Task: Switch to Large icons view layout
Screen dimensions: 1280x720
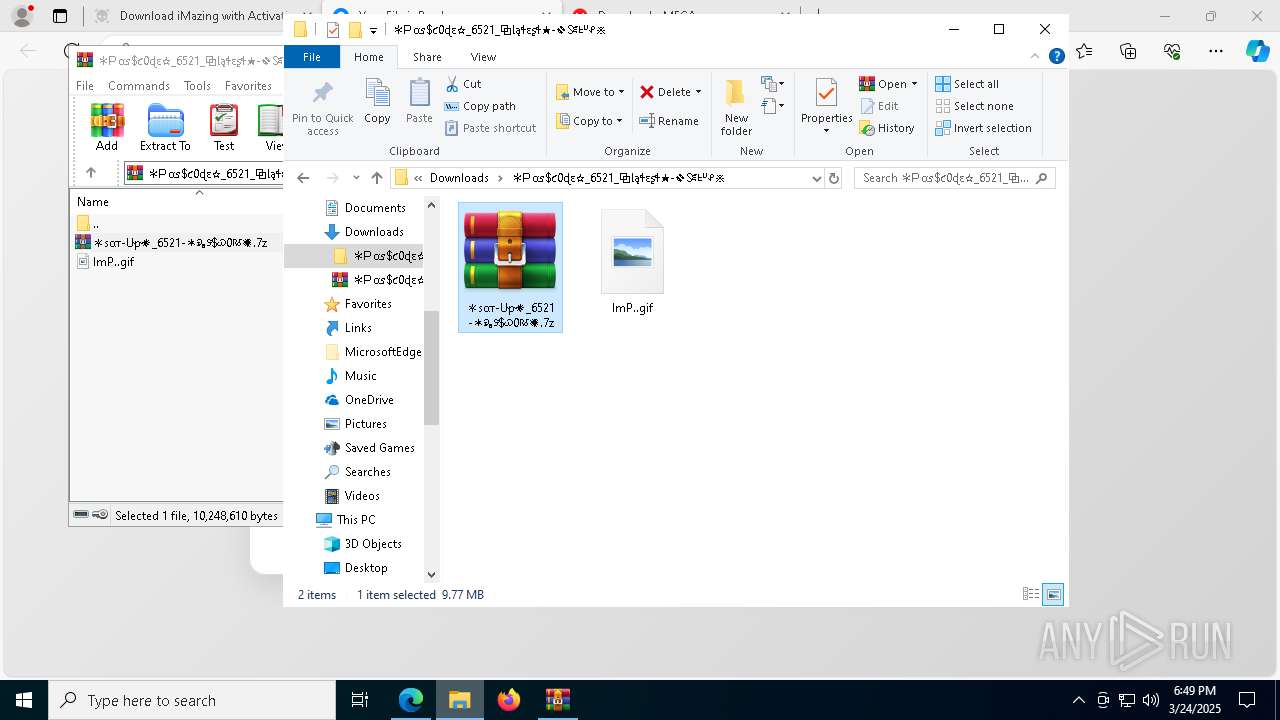Action: (x=1053, y=594)
